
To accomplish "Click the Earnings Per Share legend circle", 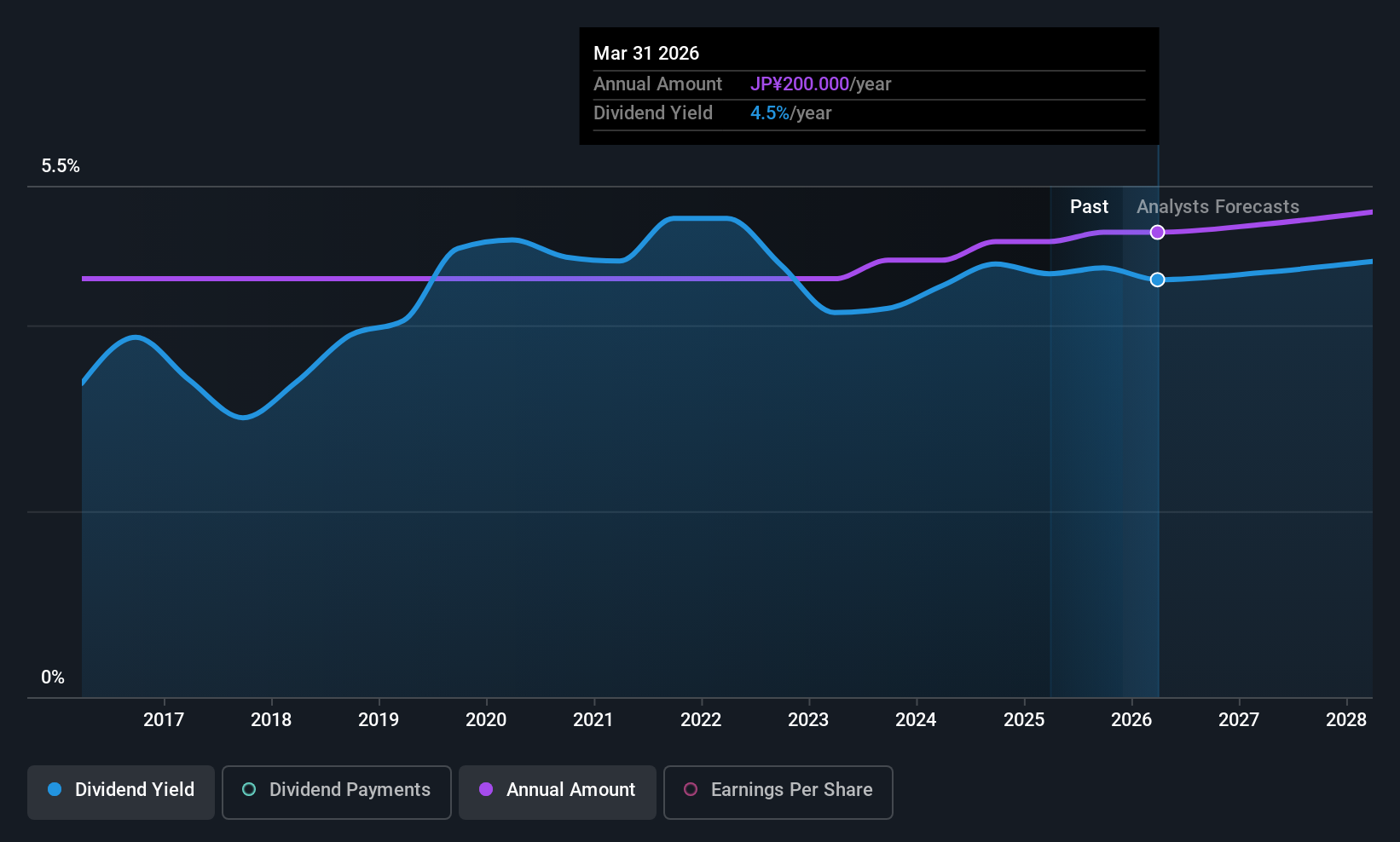I will pyautogui.click(x=691, y=789).
